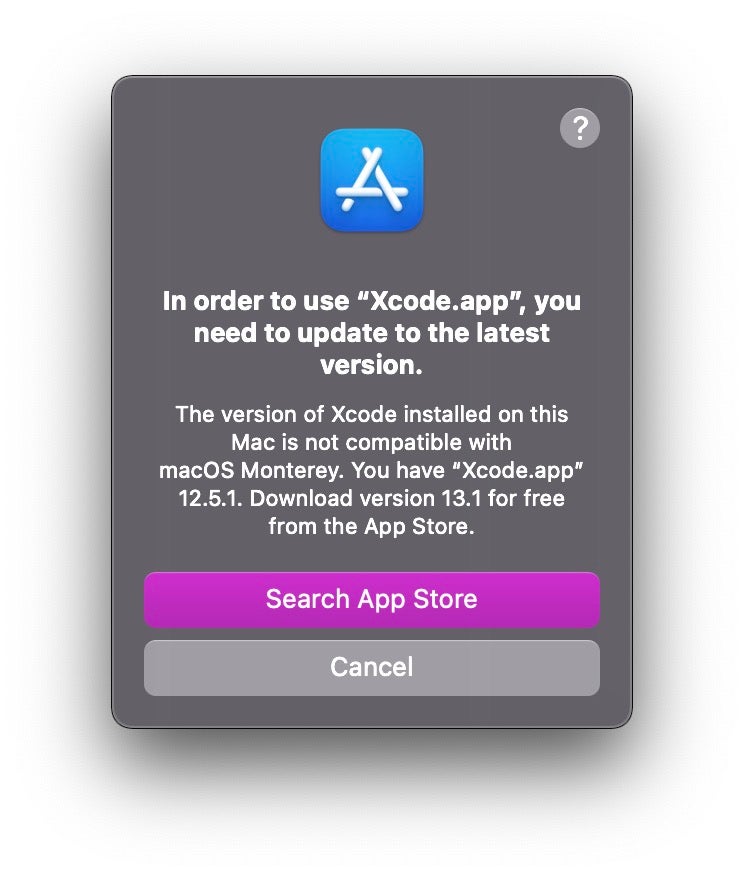
Task: Click "Mac is not compatible with" line
Action: pos(371,442)
